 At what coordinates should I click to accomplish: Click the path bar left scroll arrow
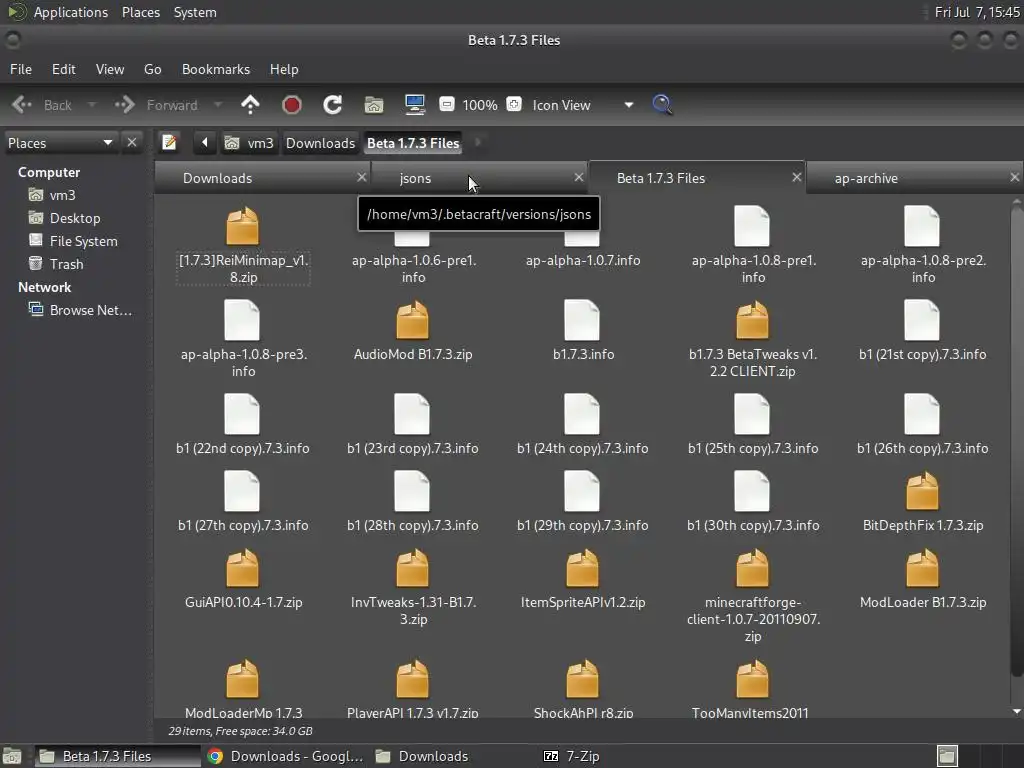click(204, 142)
